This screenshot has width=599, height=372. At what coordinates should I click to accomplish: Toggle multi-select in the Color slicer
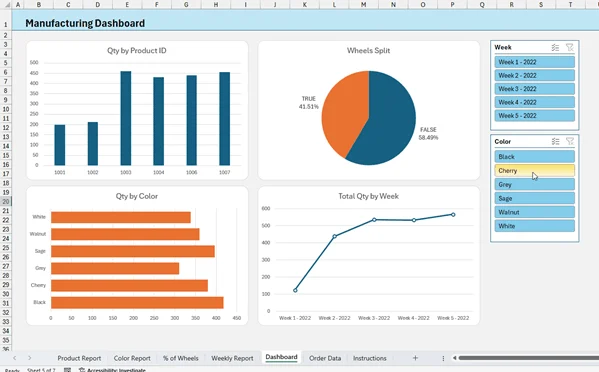pyautogui.click(x=555, y=141)
